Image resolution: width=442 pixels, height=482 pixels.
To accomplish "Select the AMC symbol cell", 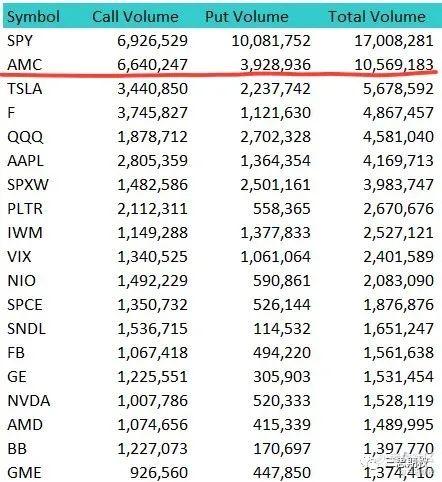I will tap(25, 65).
